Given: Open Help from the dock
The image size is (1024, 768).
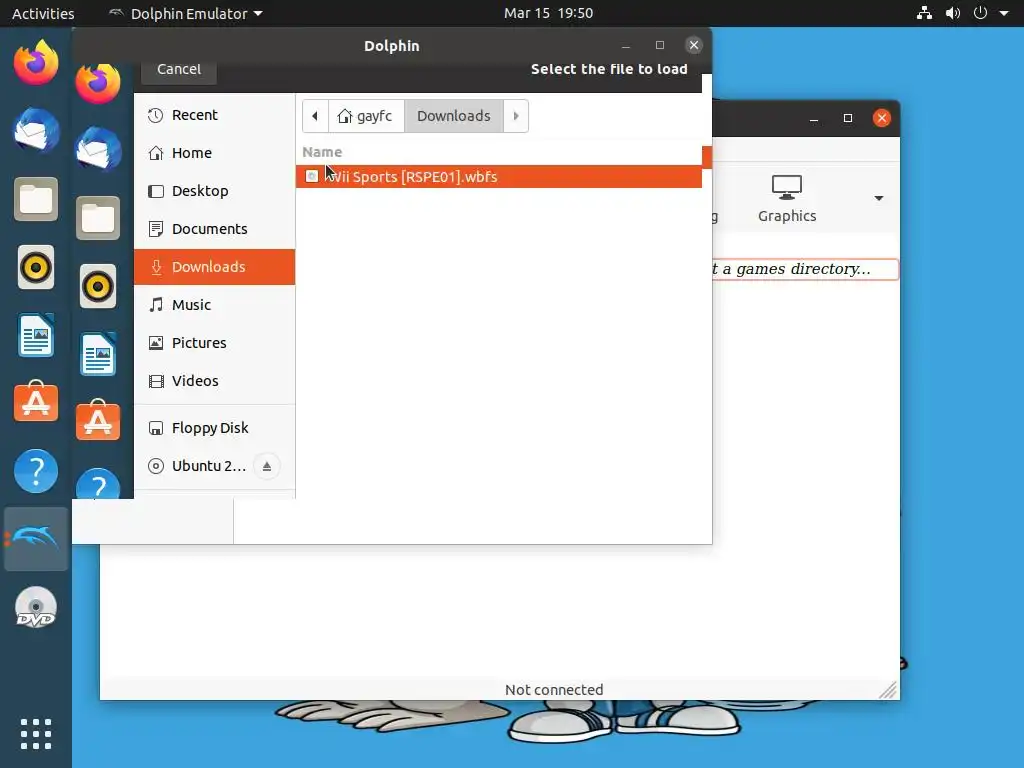Looking at the screenshot, I should [x=36, y=471].
